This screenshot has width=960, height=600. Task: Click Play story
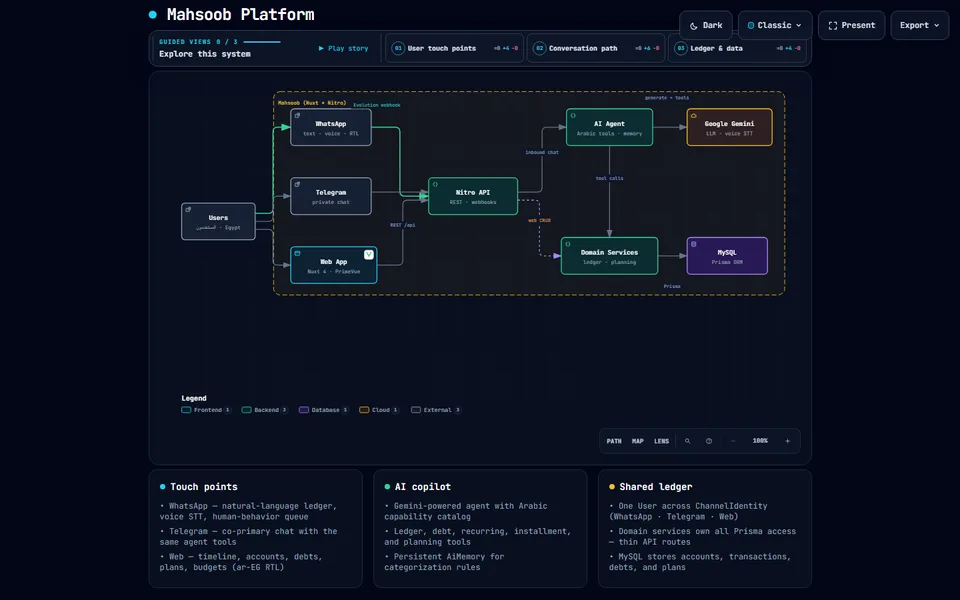[343, 48]
